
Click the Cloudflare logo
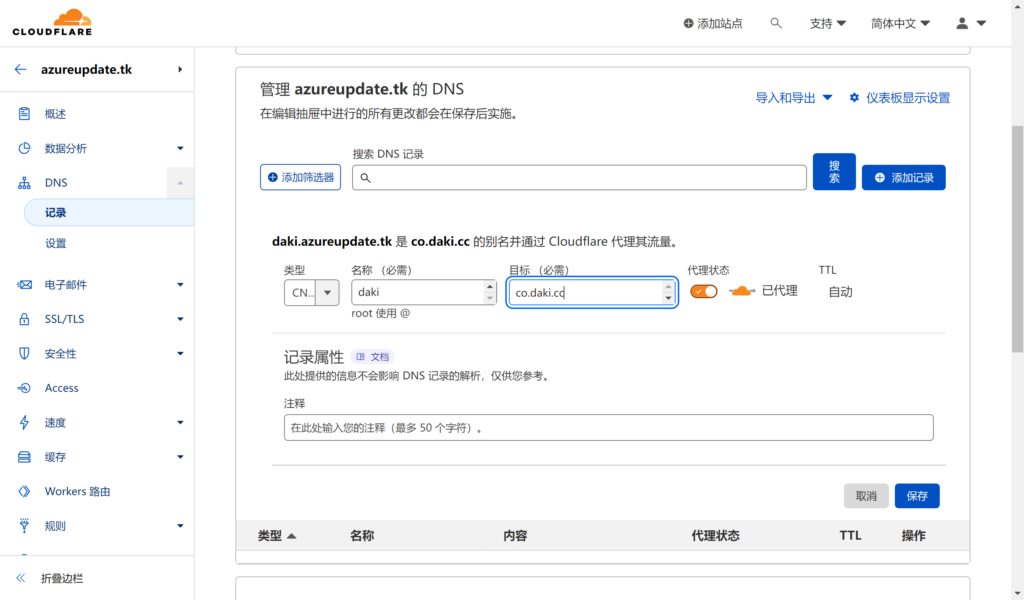[52, 22]
